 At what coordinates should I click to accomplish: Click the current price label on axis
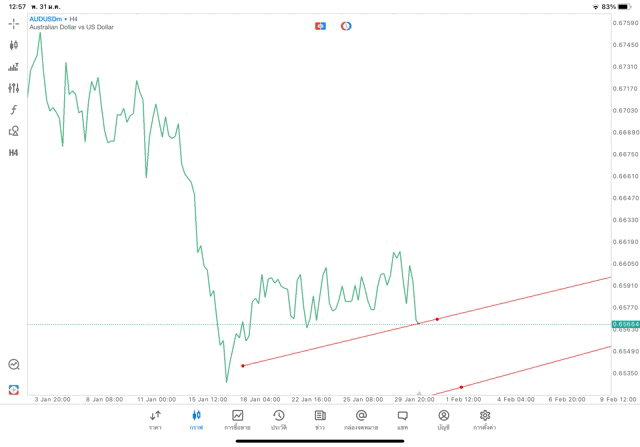pos(625,324)
